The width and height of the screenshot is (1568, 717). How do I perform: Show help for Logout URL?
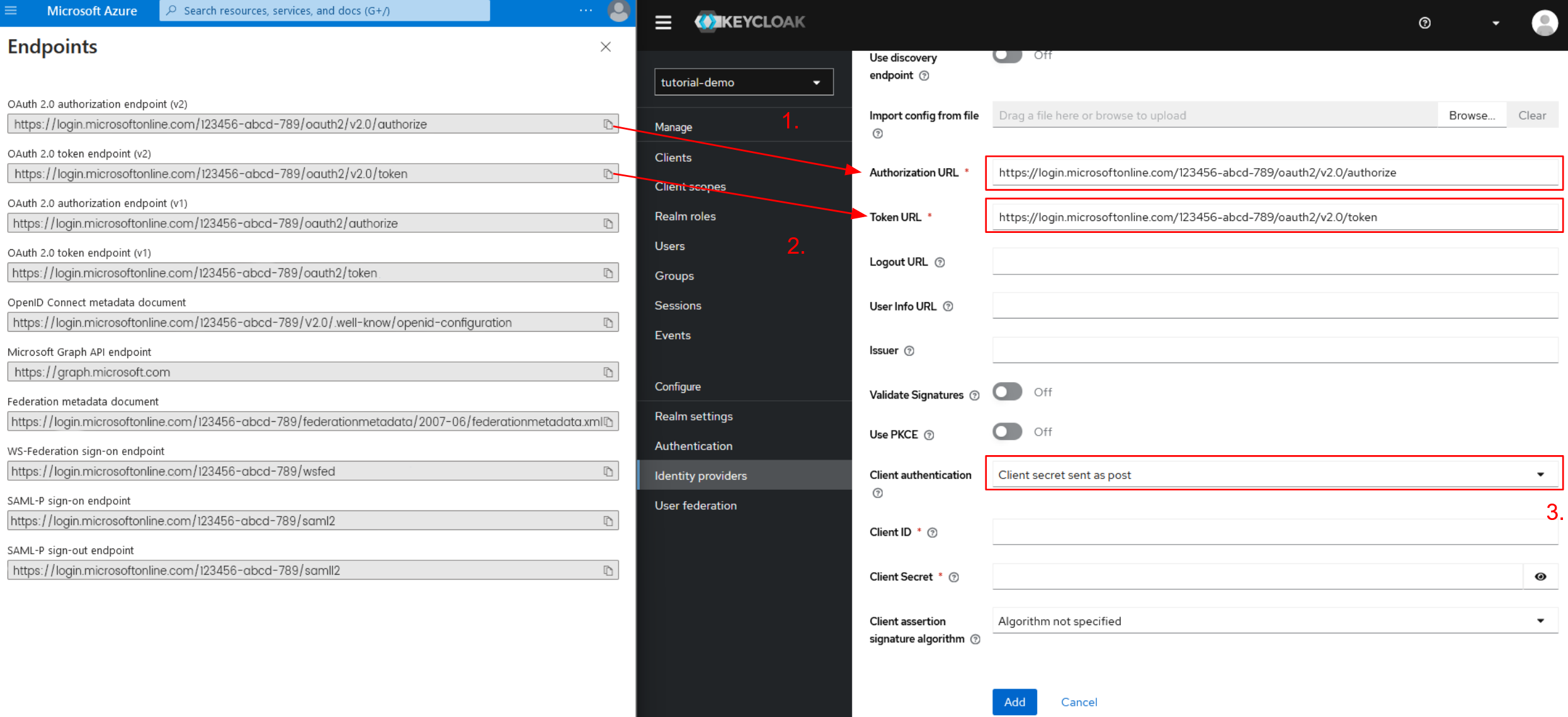940,263
